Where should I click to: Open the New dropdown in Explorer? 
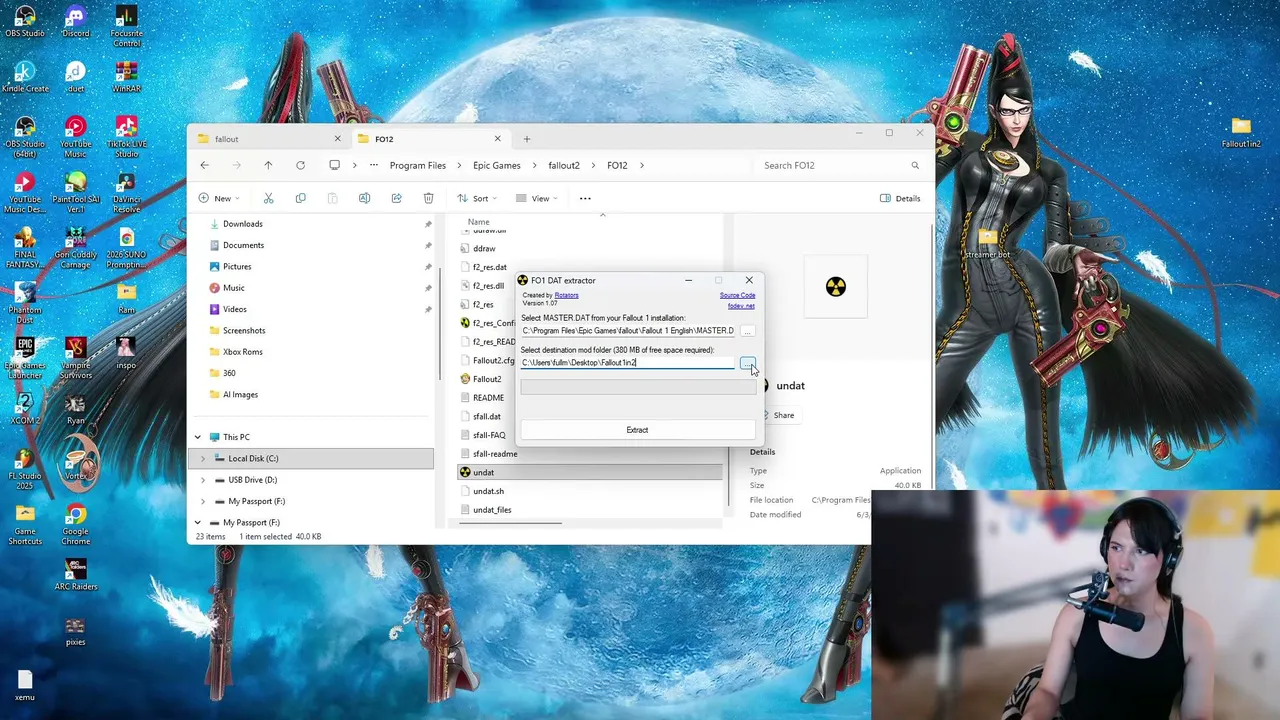220,198
